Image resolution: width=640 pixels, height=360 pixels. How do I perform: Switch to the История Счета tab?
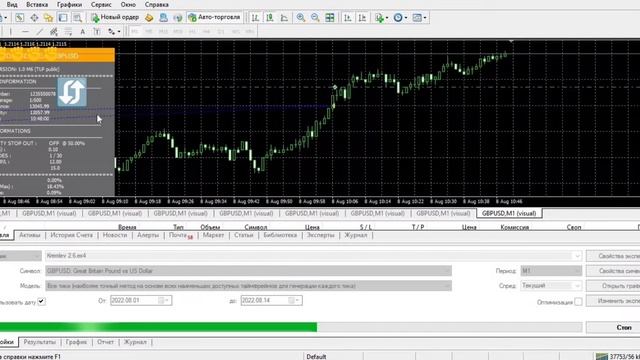click(x=71, y=235)
